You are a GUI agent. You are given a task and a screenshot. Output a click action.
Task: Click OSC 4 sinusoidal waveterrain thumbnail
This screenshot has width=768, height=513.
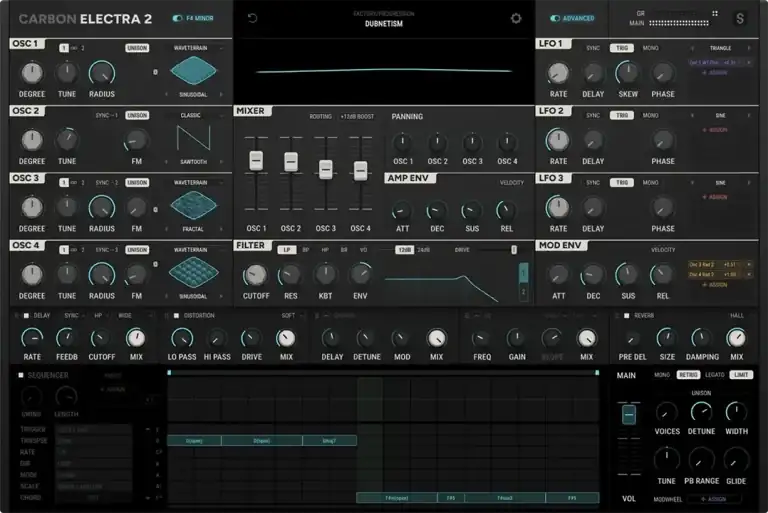(193, 272)
